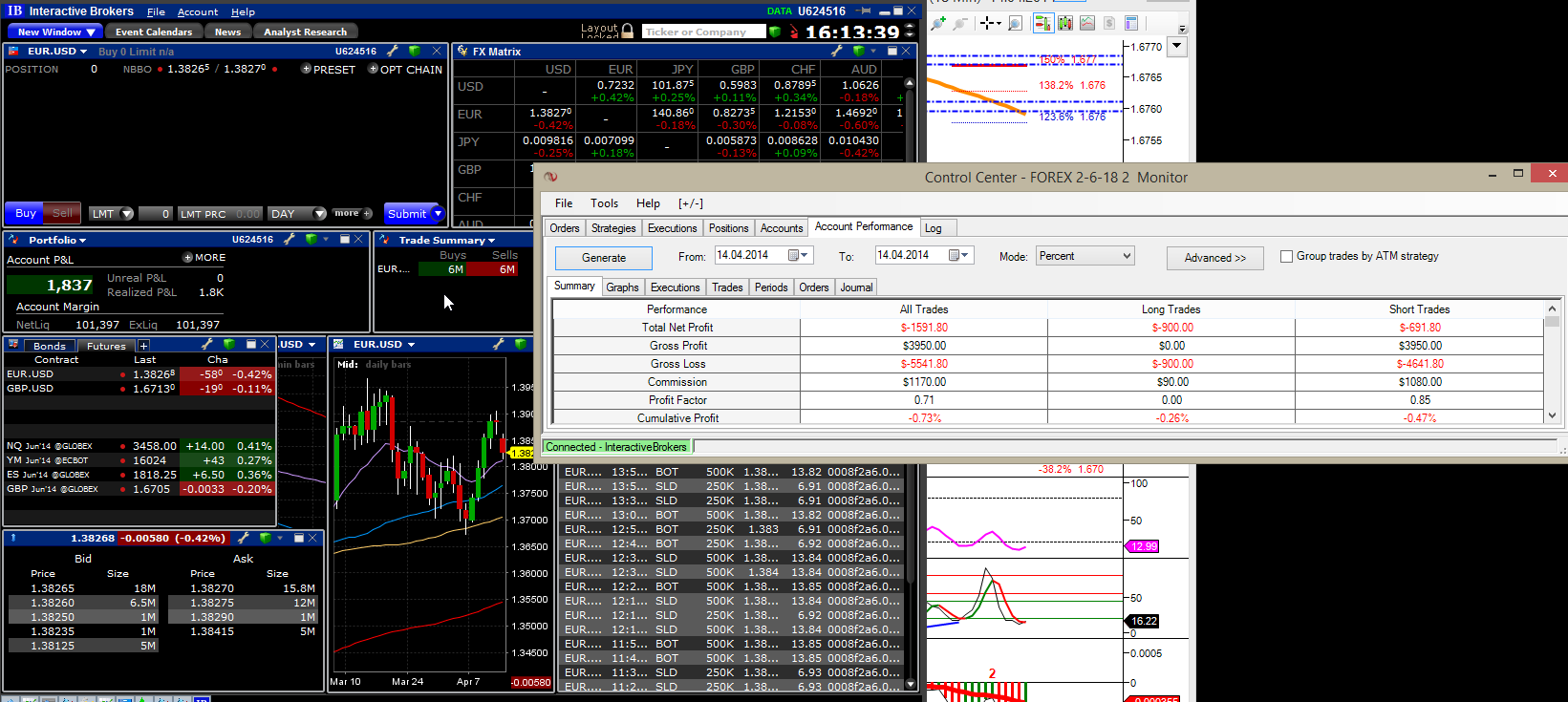Select the Sell side toggle in the order panel
This screenshot has width=1568, height=702.
pos(62,213)
